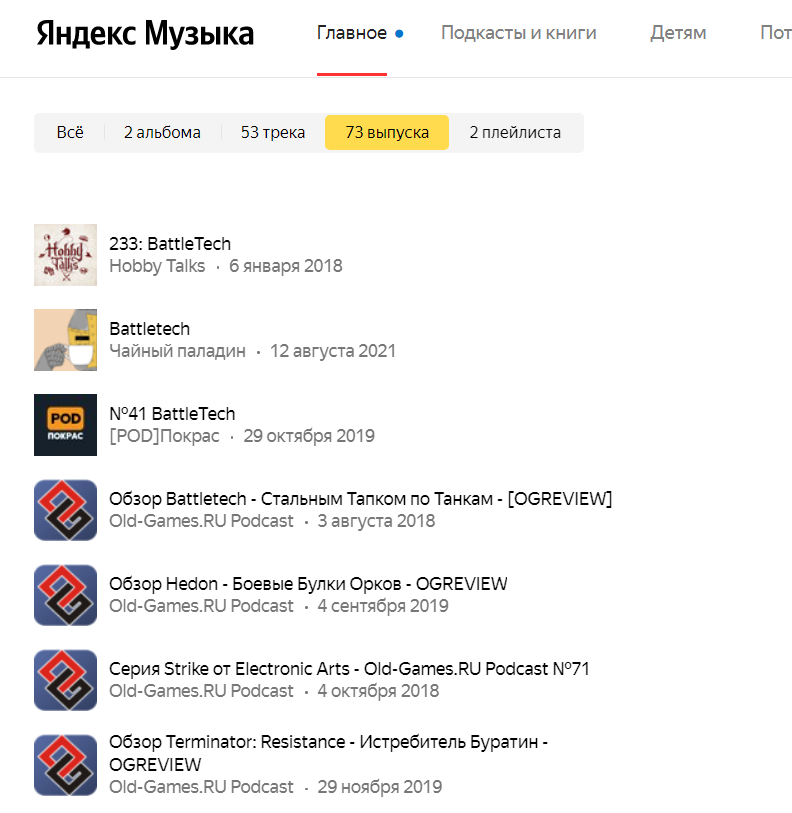
Task: Open Old-Games.RU Podcast link dated 3 августа 2018
Action: pyautogui.click(x=201, y=521)
